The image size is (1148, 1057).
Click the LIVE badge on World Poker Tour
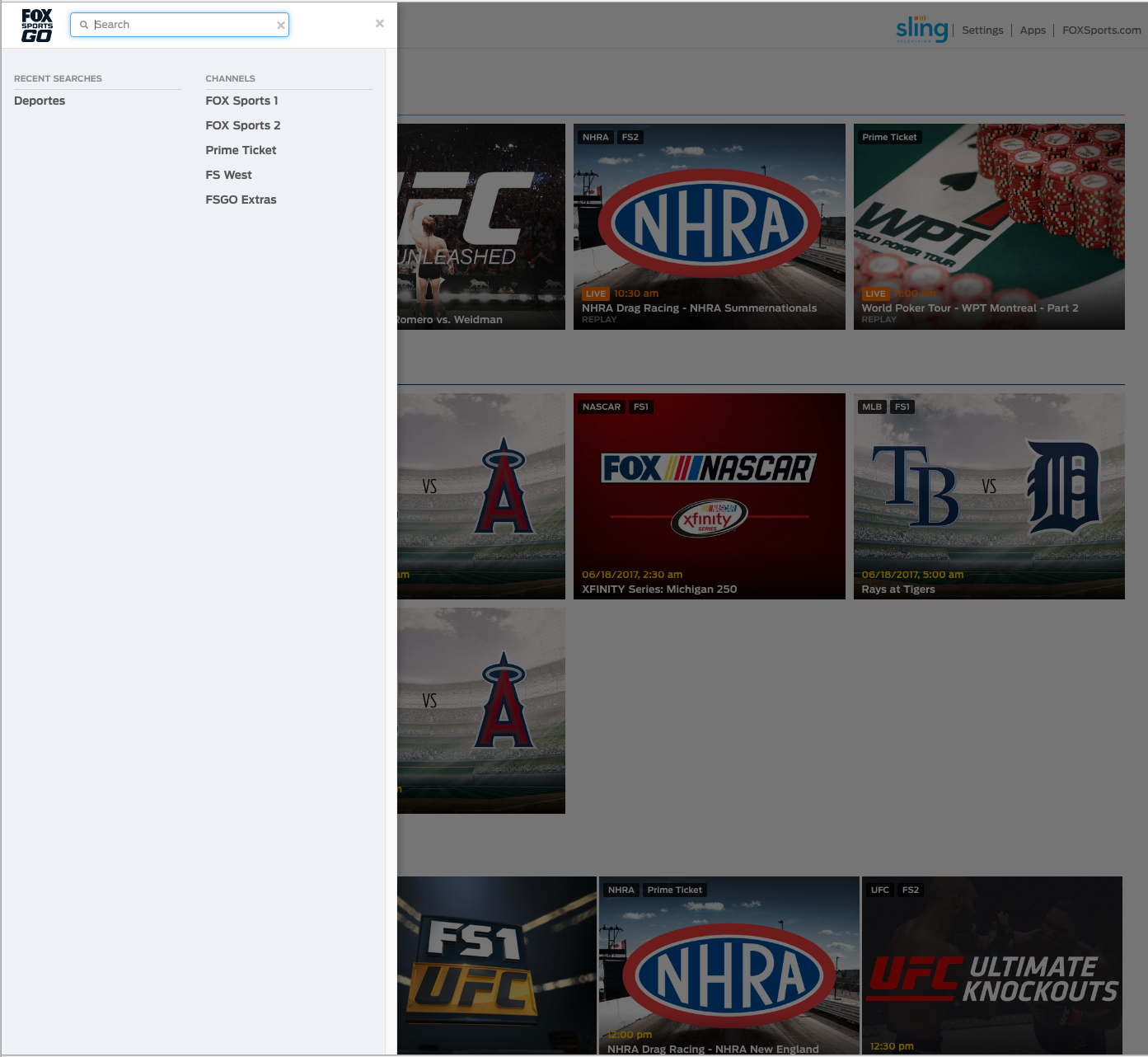[x=876, y=294]
